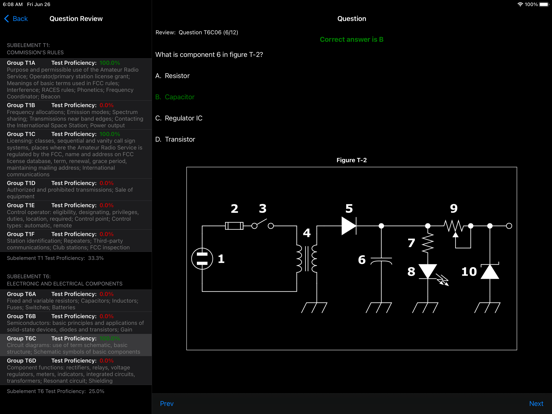Screen dimensions: 552x414
Task: Tap the Wi-Fi status icon
Action: pos(520,4)
